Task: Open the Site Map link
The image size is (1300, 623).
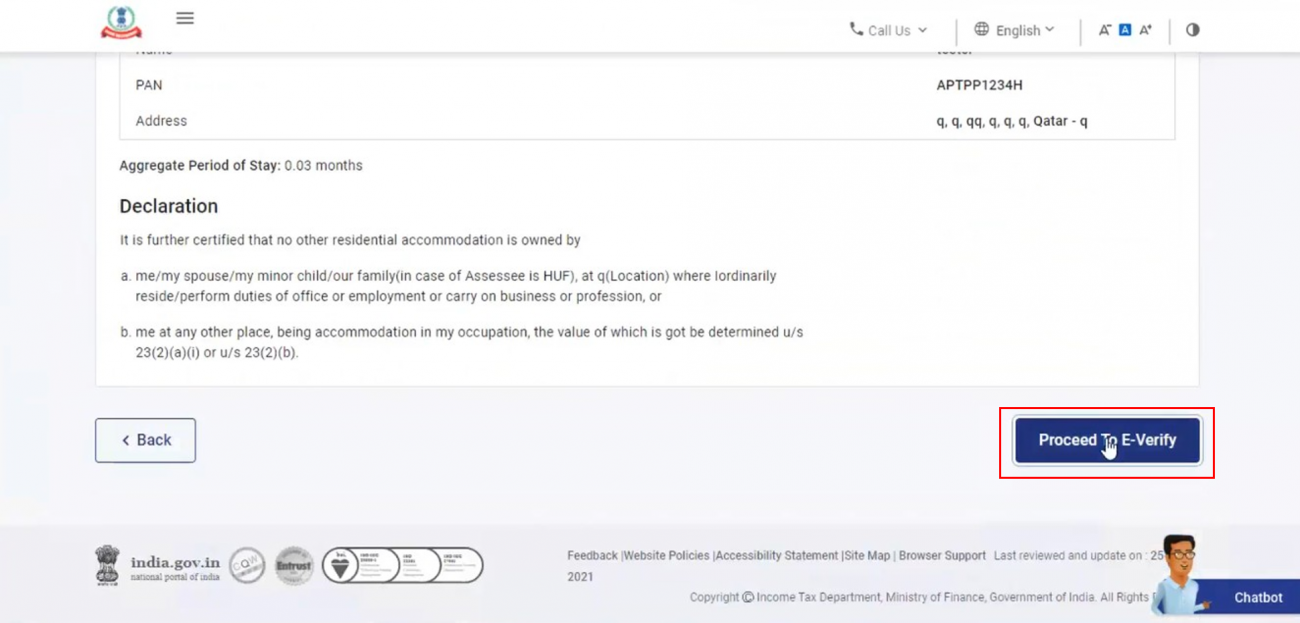Action: coord(866,555)
